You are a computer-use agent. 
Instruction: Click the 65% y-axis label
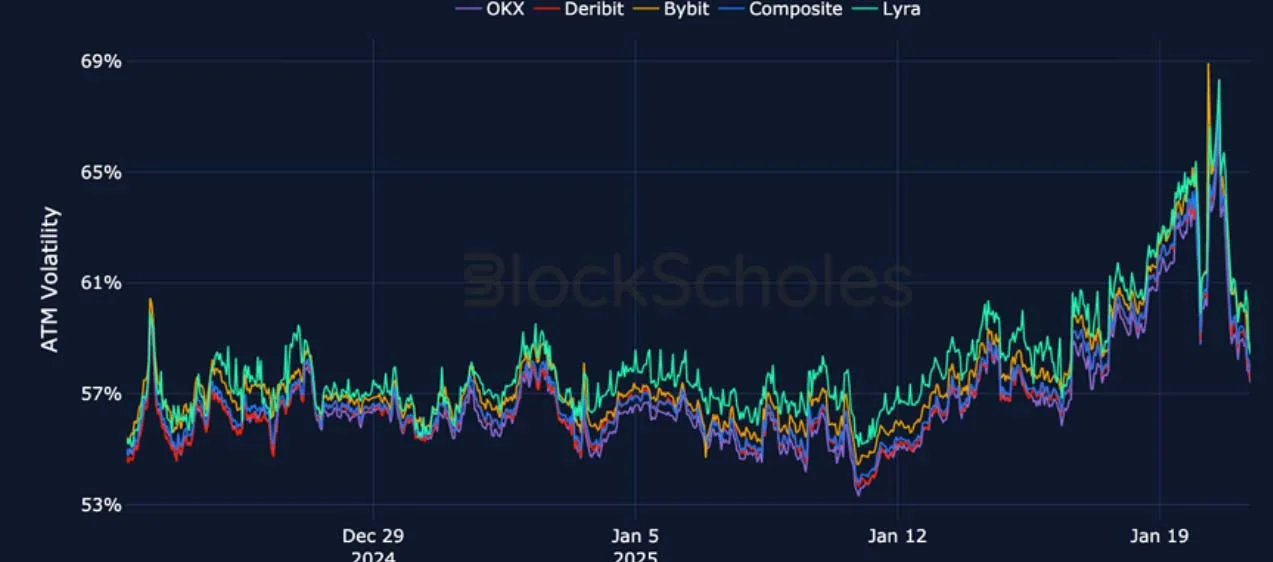tap(101, 172)
